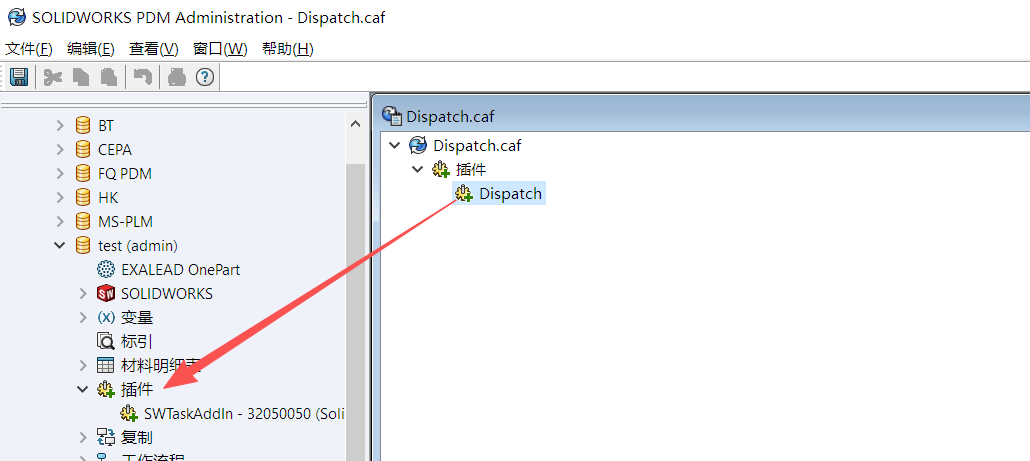The image size is (1030, 461).
Task: Click the Print toolbar icon
Action: click(177, 77)
